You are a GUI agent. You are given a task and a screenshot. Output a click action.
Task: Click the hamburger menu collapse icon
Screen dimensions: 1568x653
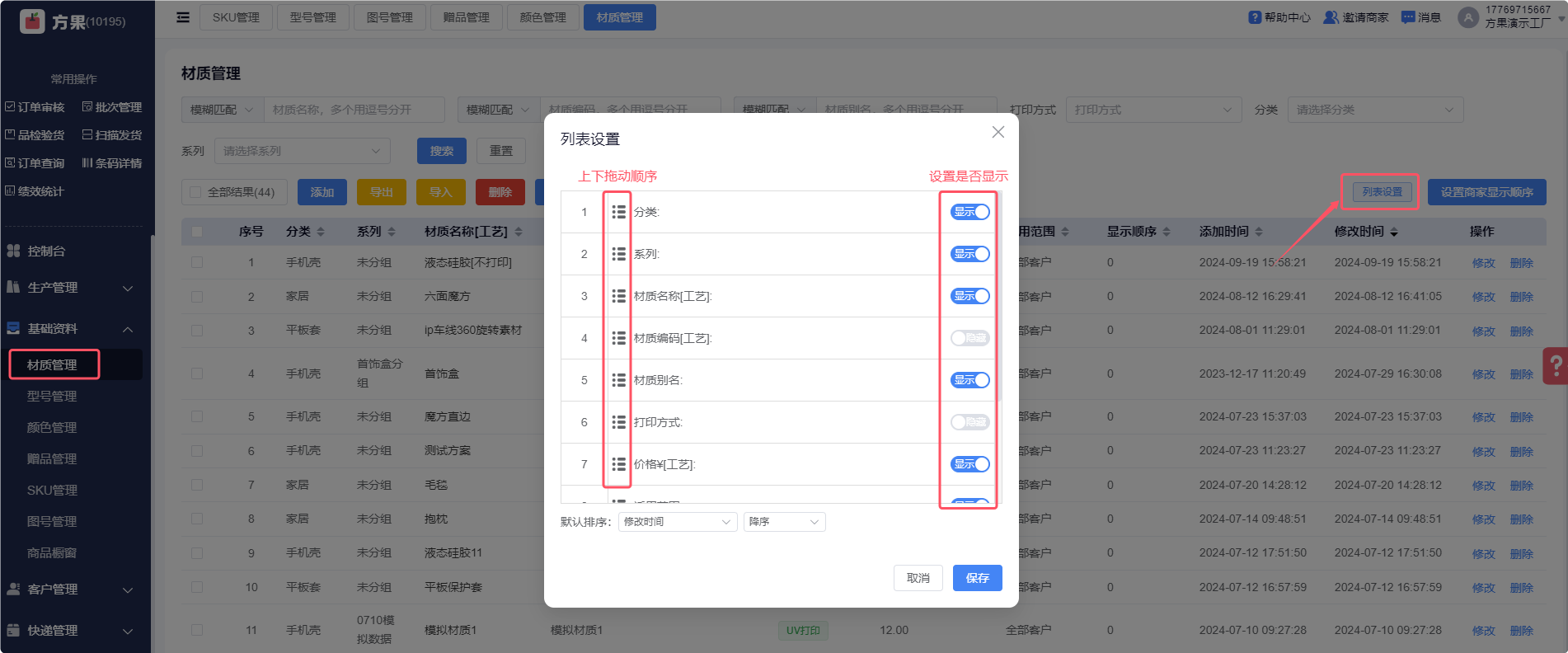coord(183,17)
